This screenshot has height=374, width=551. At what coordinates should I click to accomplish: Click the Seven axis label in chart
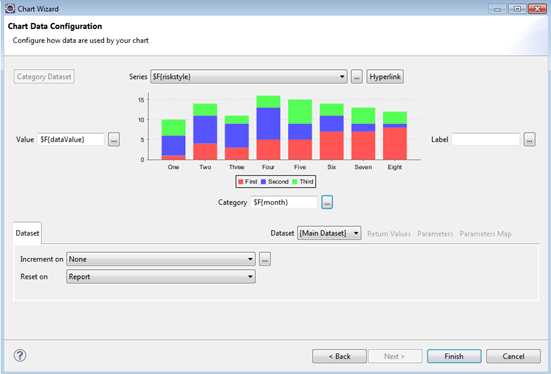pyautogui.click(x=363, y=167)
